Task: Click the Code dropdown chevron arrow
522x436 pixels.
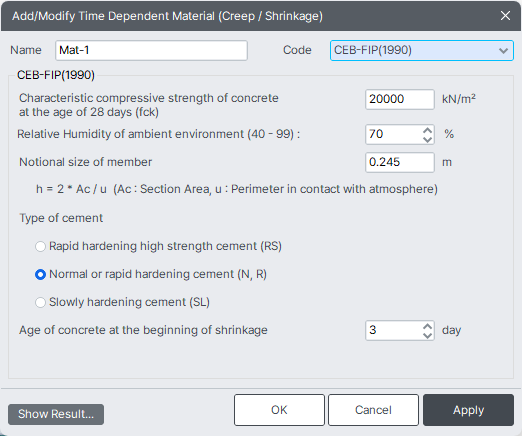Action: pos(503,51)
